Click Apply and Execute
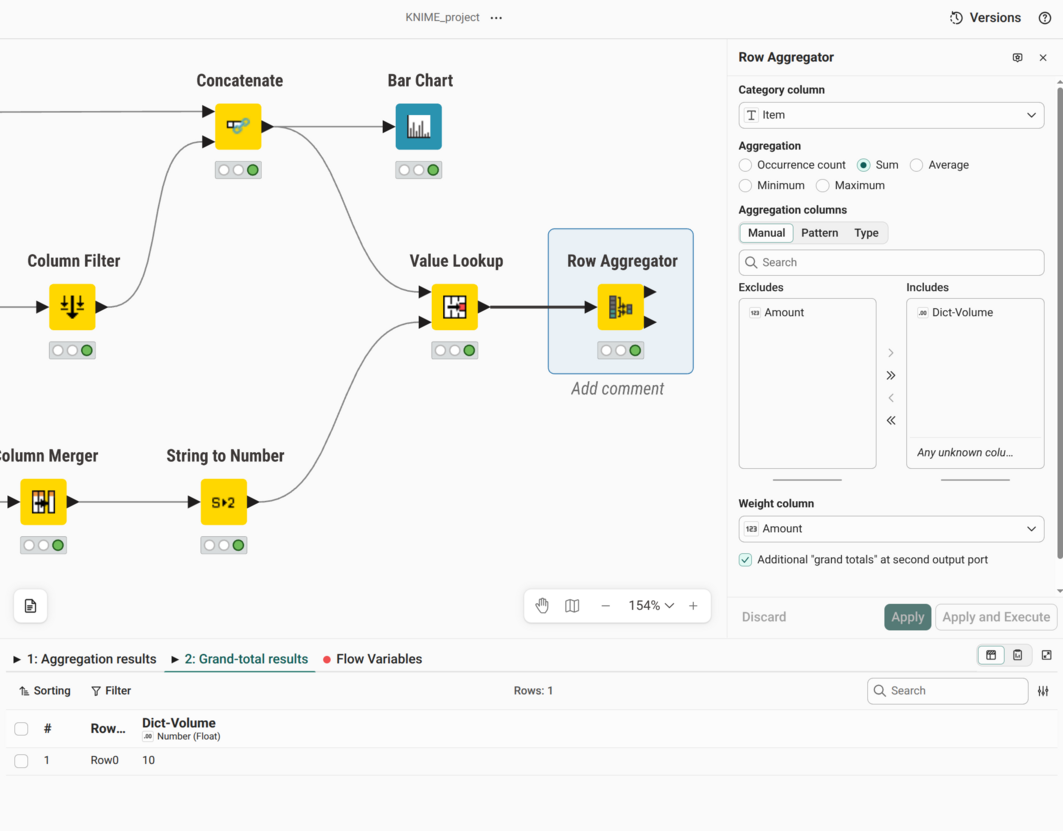This screenshot has height=831, width=1063. point(996,617)
